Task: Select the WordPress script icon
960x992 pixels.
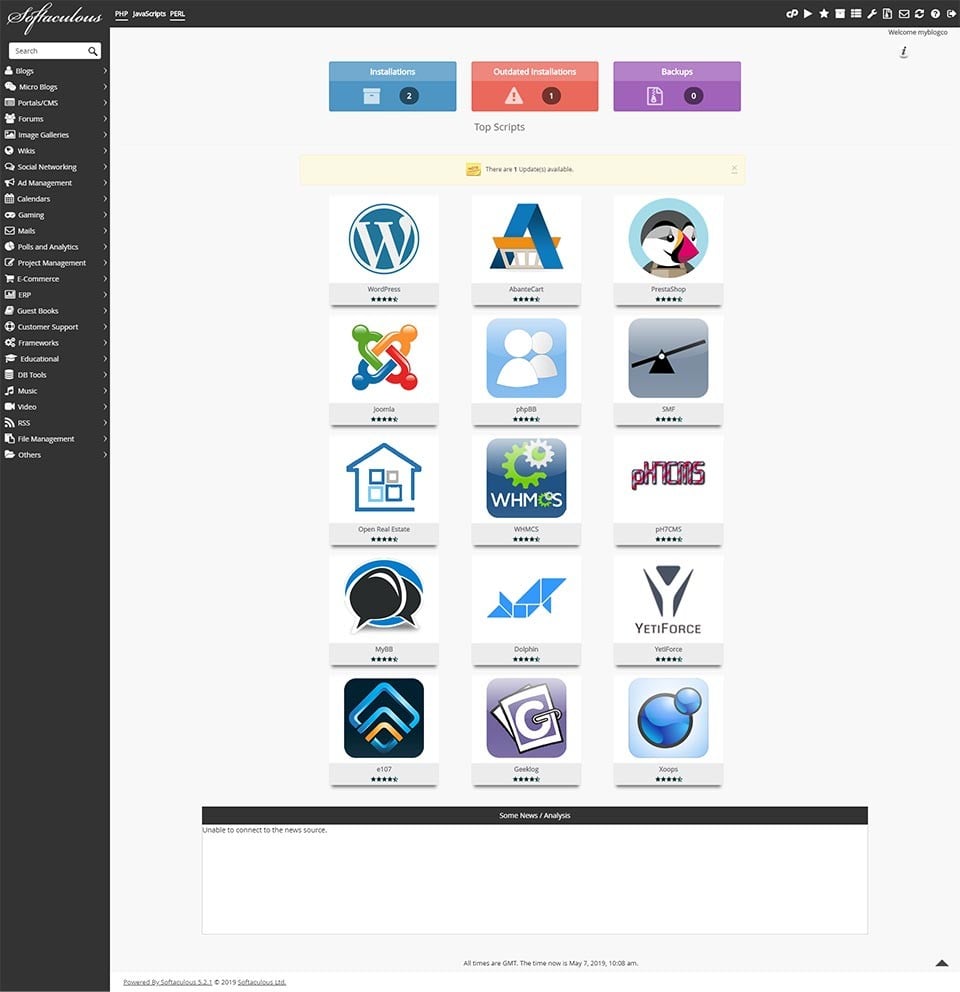Action: pos(384,238)
